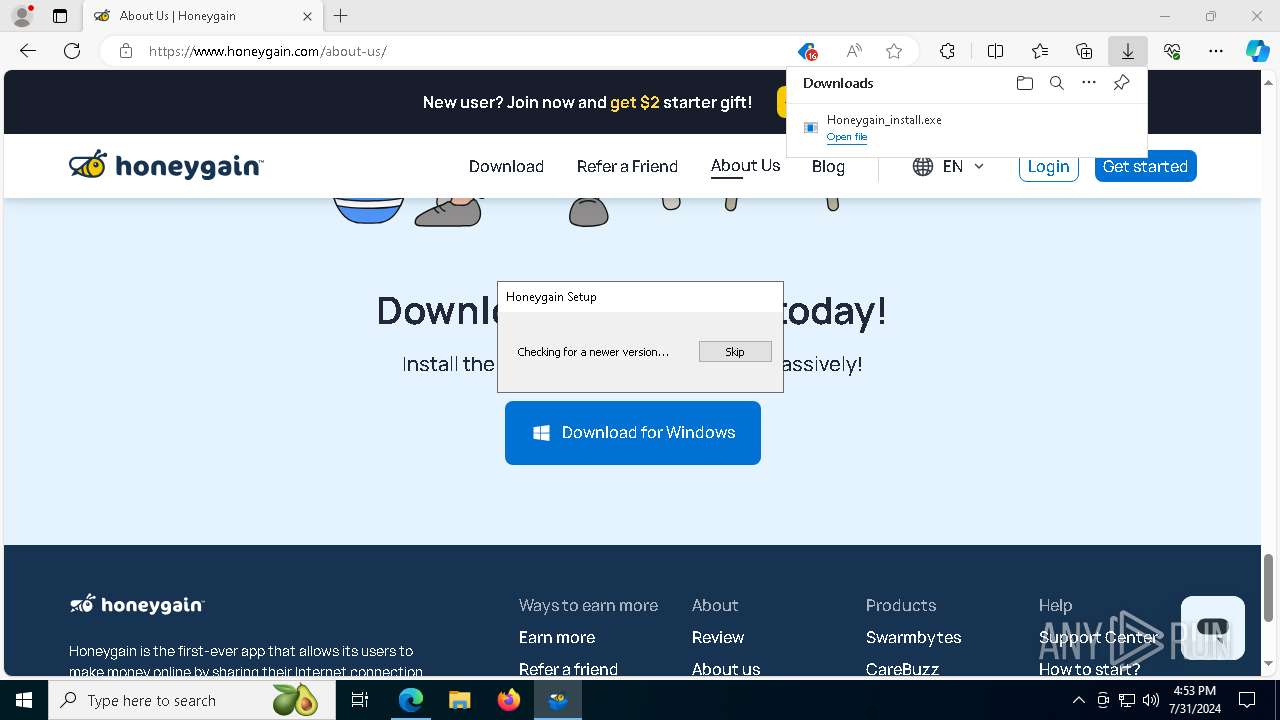Open File Explorer from taskbar
Image resolution: width=1280 pixels, height=720 pixels.
coord(459,700)
